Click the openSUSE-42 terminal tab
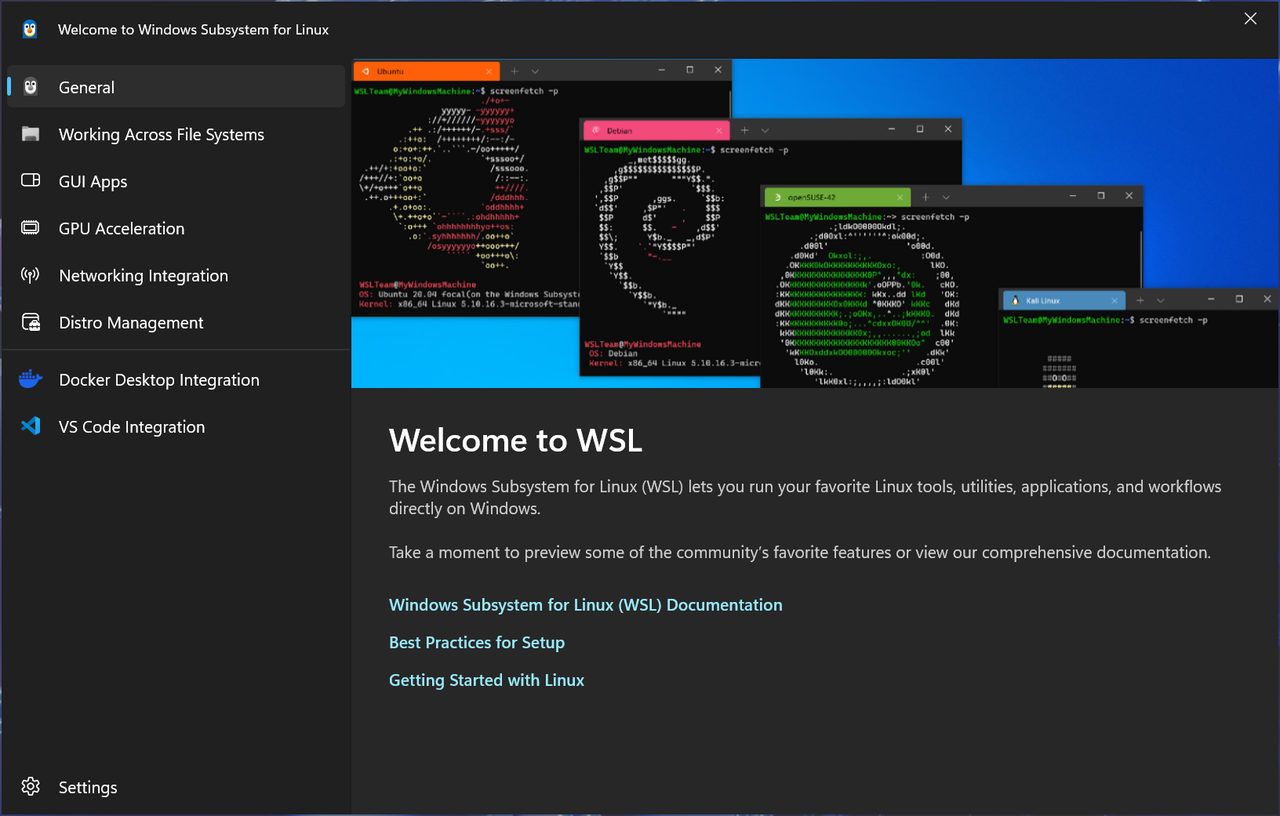The height and width of the screenshot is (816, 1280). 830,196
